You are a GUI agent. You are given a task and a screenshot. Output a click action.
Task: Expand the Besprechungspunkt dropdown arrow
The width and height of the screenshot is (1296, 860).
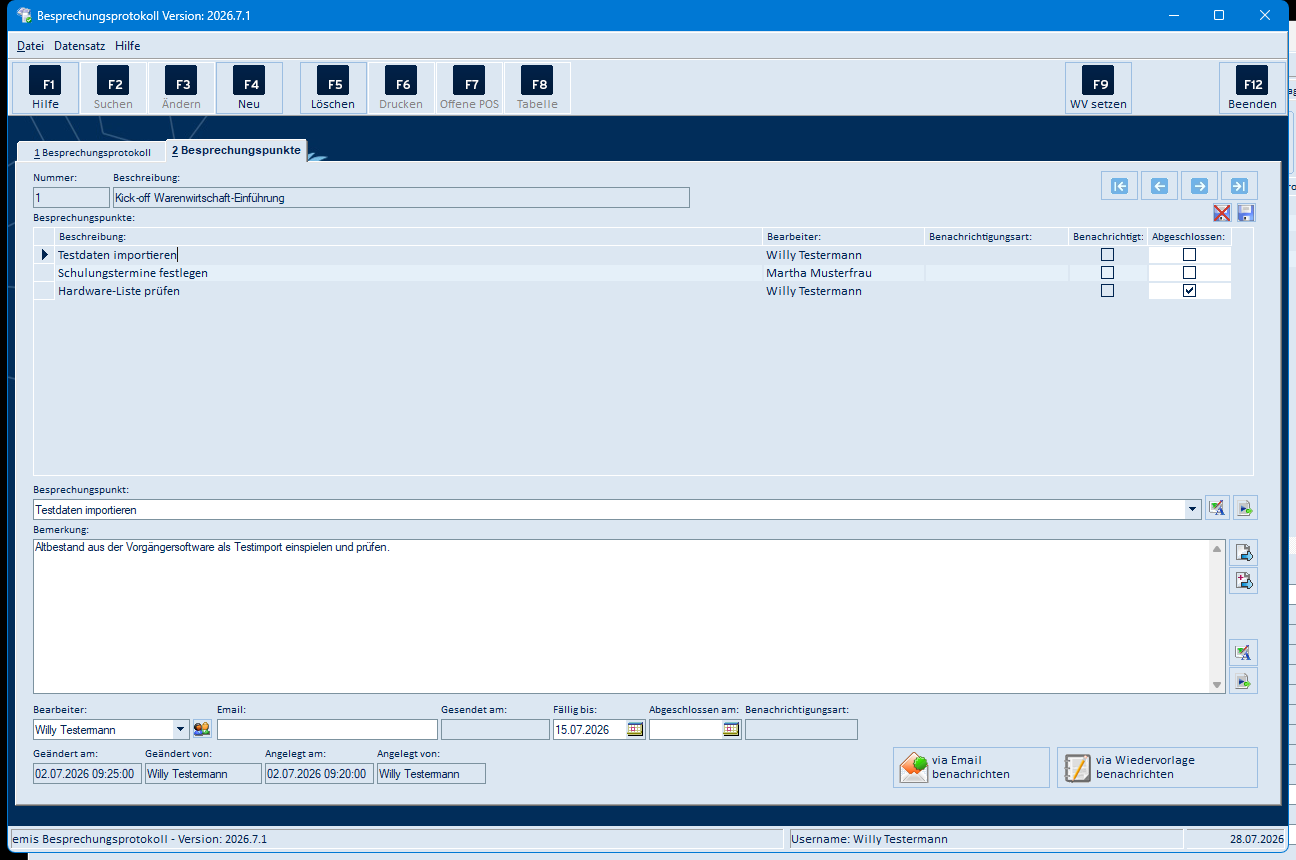click(1192, 510)
